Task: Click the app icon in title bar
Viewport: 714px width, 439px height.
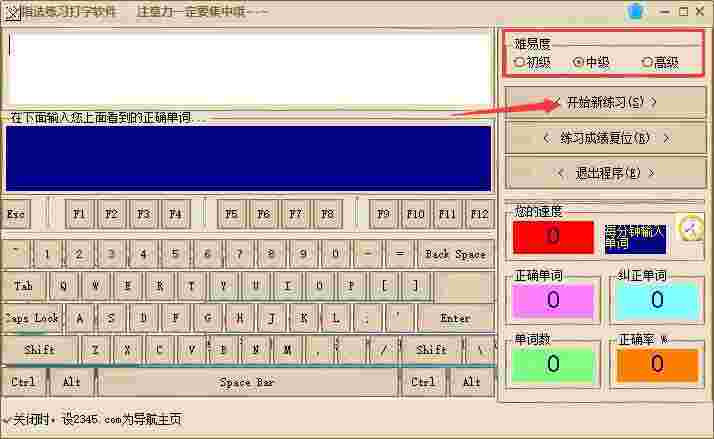Action: [12, 12]
